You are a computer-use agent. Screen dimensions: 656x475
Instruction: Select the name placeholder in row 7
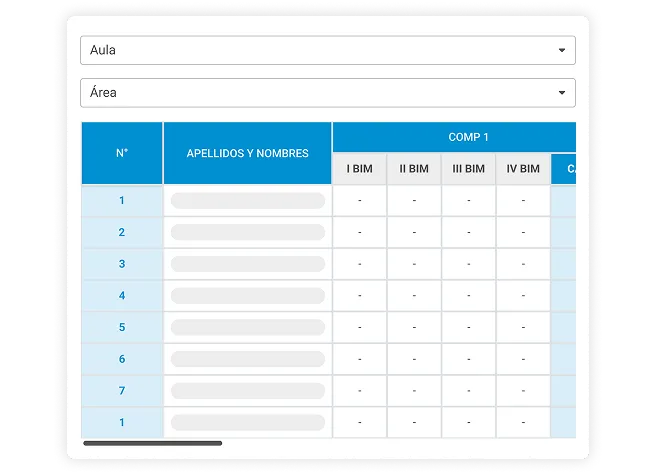(x=248, y=391)
